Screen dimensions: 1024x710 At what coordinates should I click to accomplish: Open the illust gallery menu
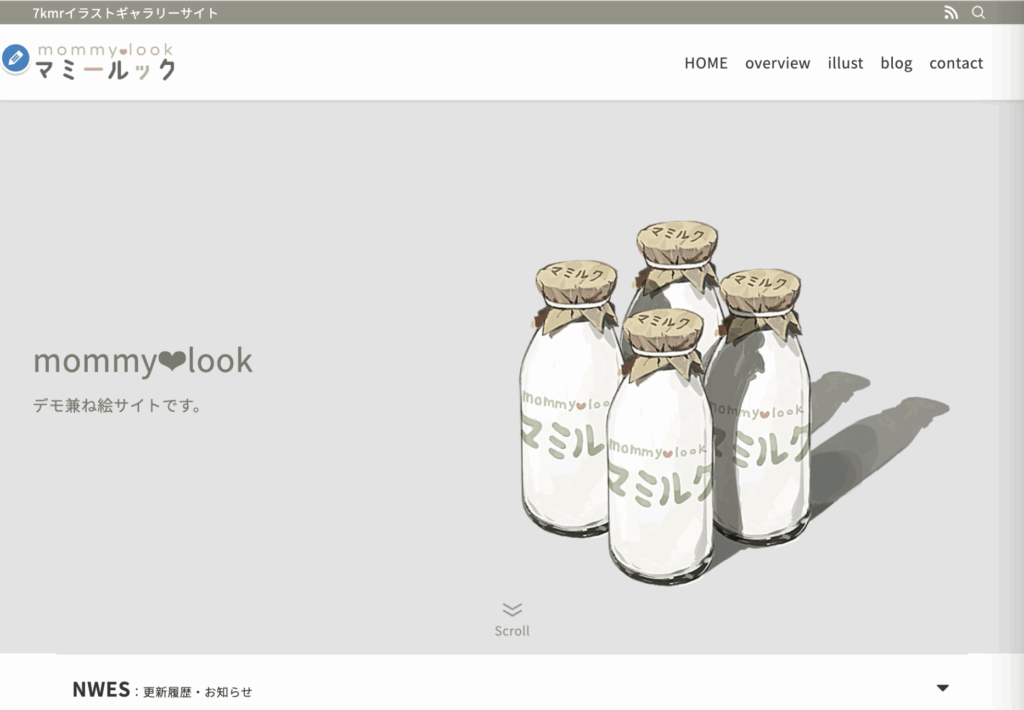(x=845, y=63)
